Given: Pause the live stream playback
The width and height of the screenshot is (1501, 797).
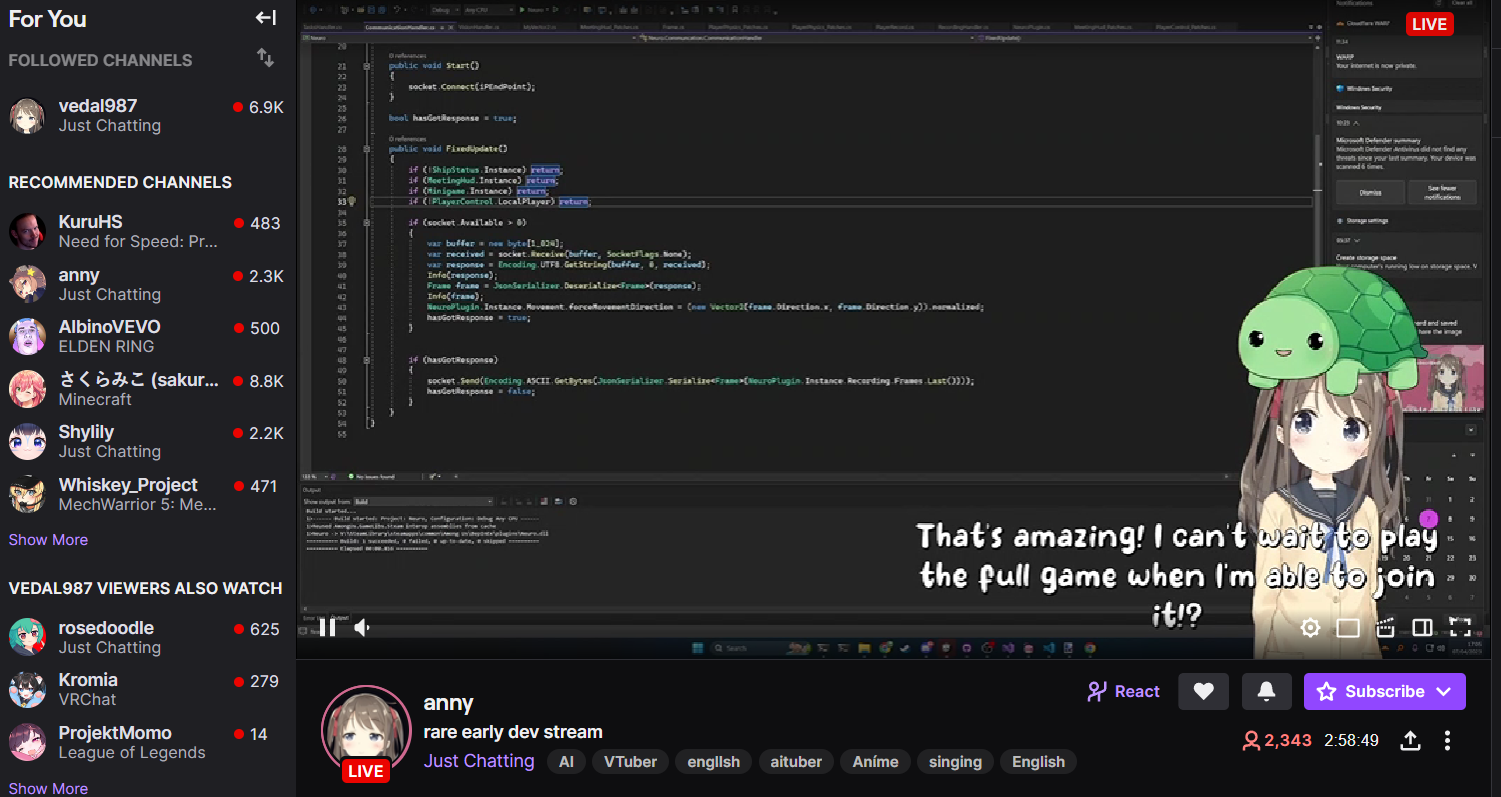Looking at the screenshot, I should click(x=327, y=627).
